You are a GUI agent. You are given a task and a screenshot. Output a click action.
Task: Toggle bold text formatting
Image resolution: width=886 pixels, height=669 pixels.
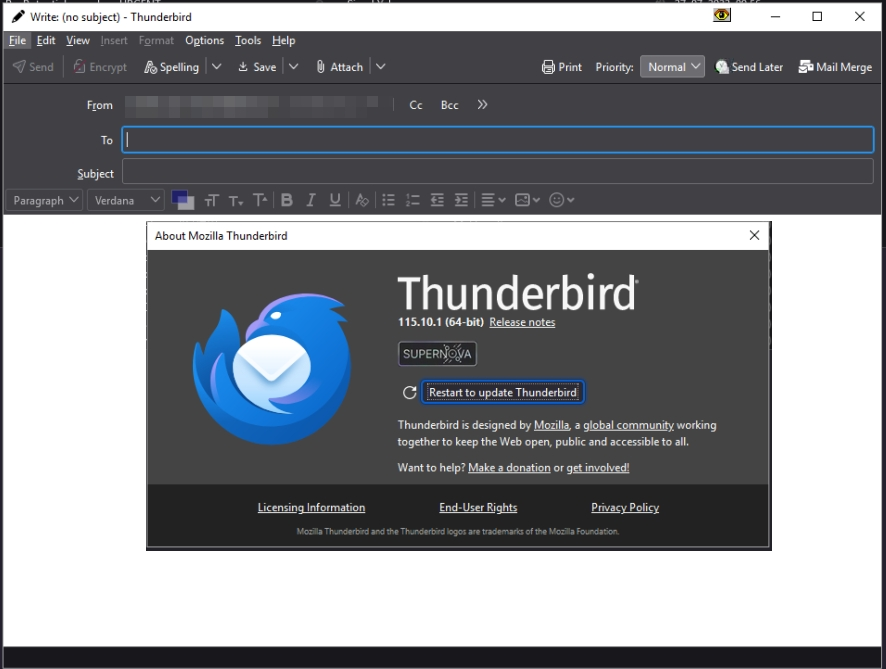[x=287, y=200]
